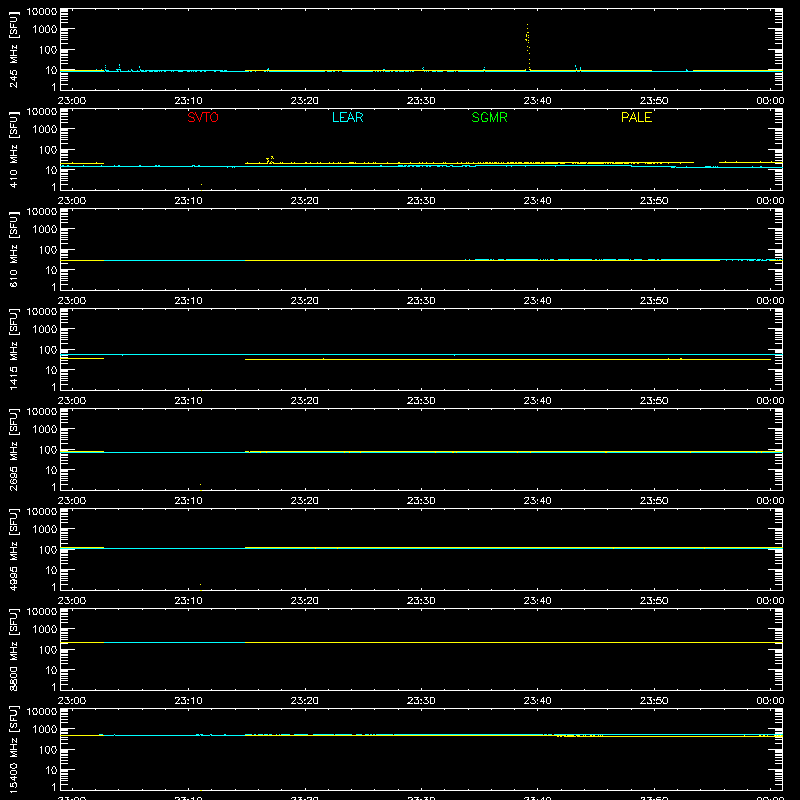
Task: Click the cyan LEAR station legend label
Action: tap(347, 117)
